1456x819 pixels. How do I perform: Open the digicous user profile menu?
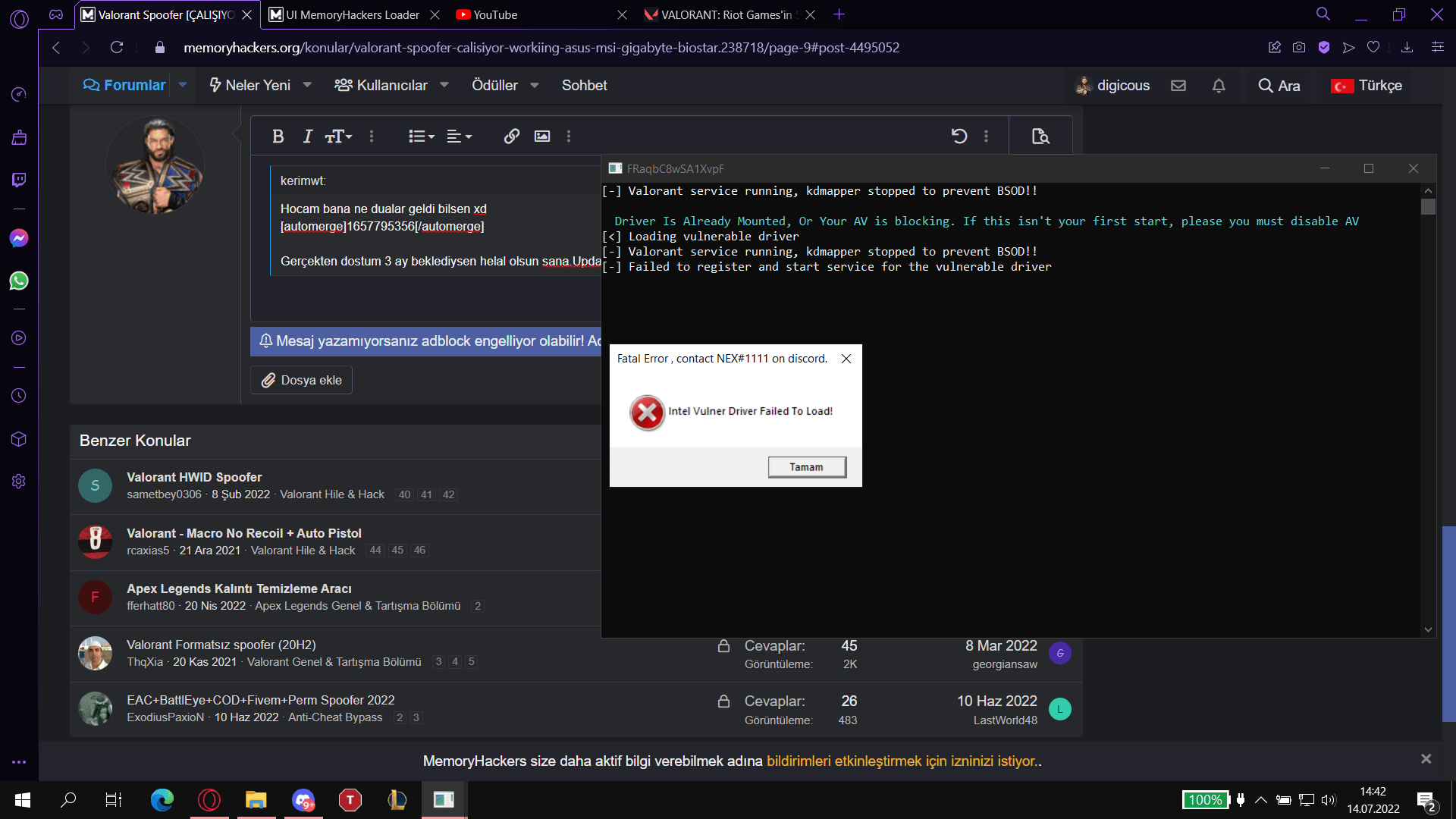tap(1112, 86)
